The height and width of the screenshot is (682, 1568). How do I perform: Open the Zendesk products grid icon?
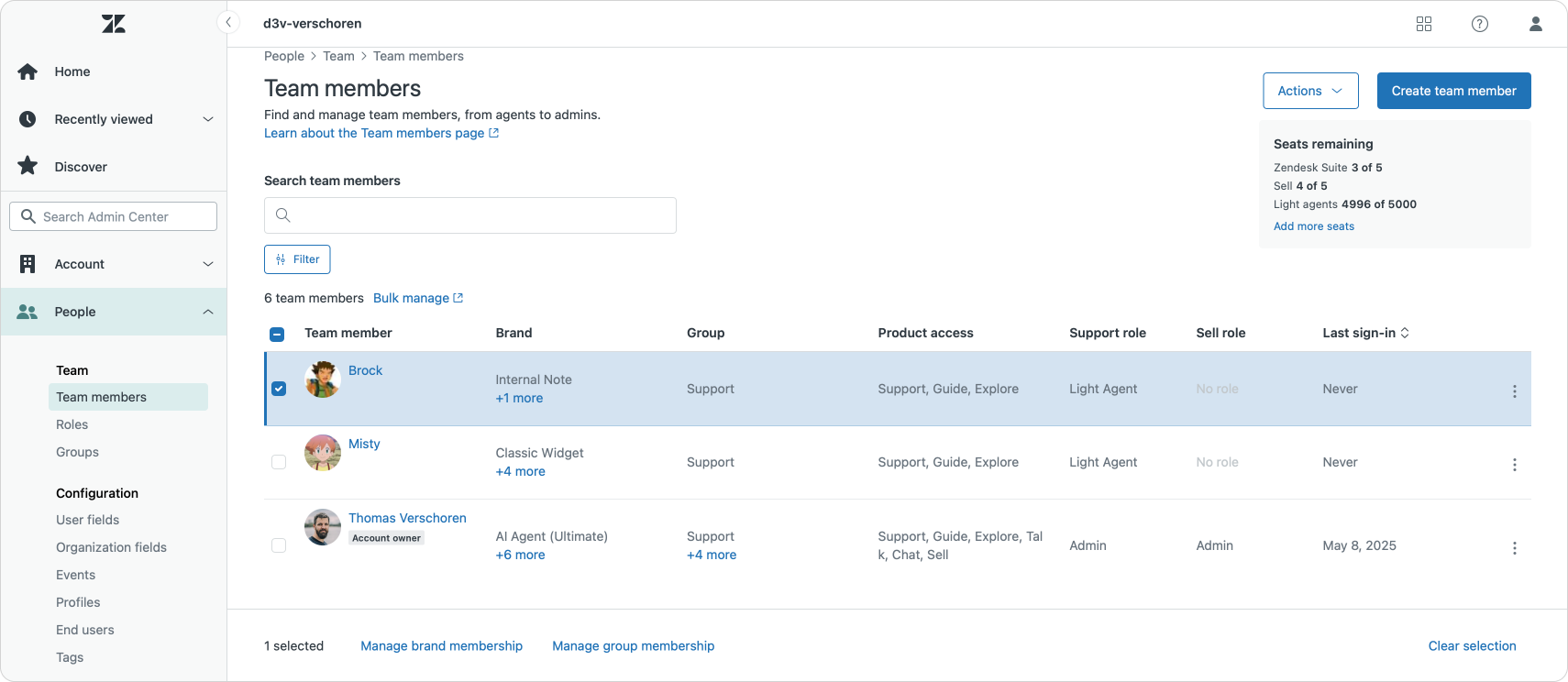point(1424,24)
